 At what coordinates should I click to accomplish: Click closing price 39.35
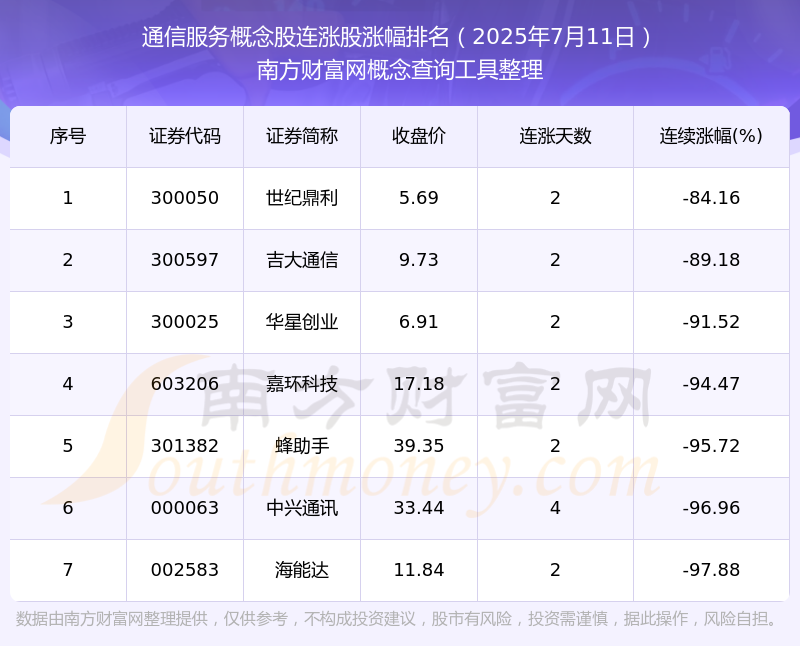[x=419, y=446]
